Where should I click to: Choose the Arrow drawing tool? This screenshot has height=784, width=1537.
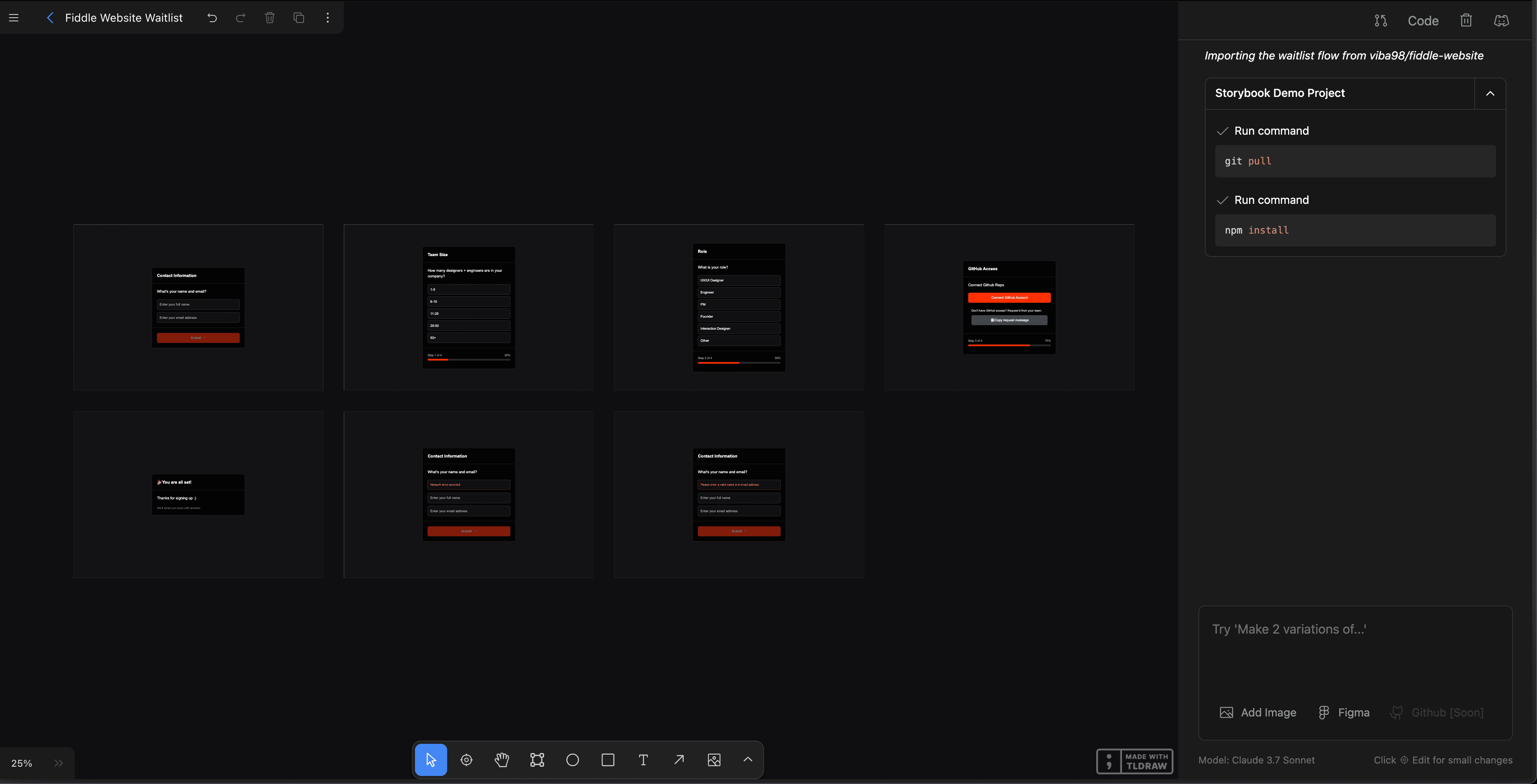pyautogui.click(x=679, y=759)
